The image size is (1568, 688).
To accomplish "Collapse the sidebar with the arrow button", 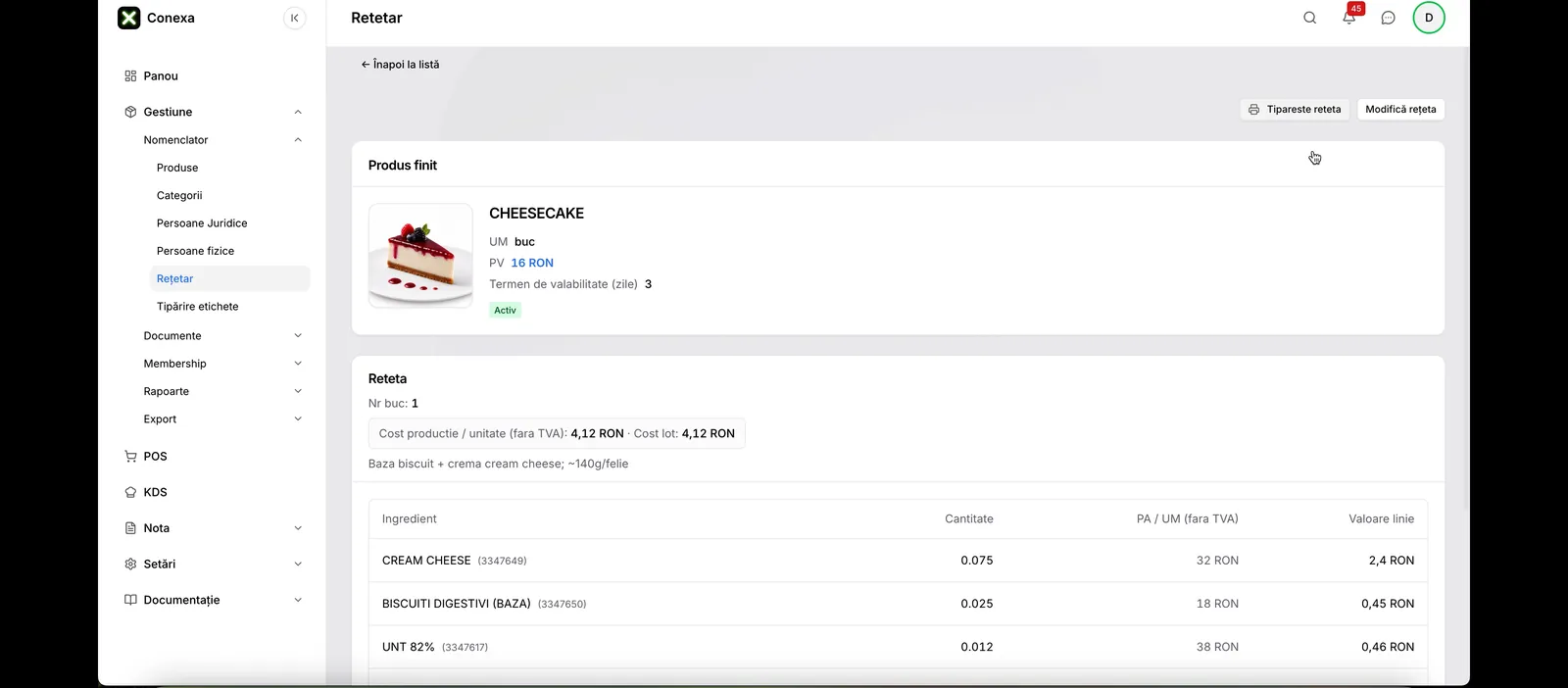I will tap(295, 18).
